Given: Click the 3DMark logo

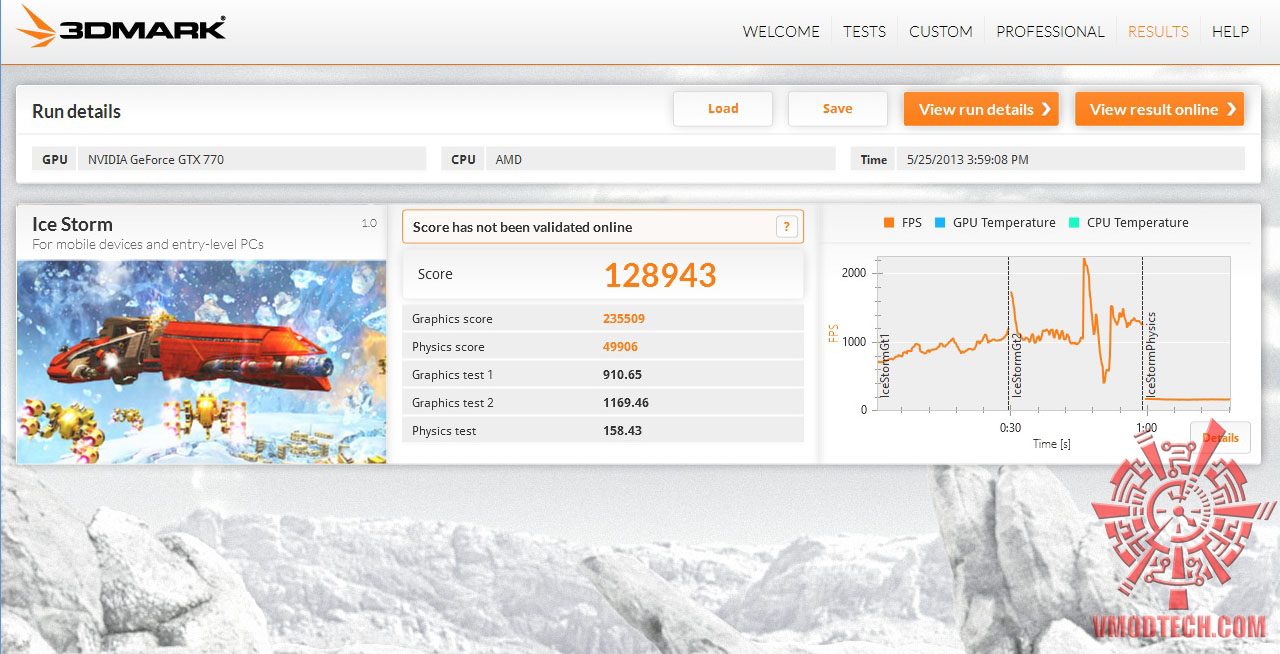Looking at the screenshot, I should pos(121,28).
